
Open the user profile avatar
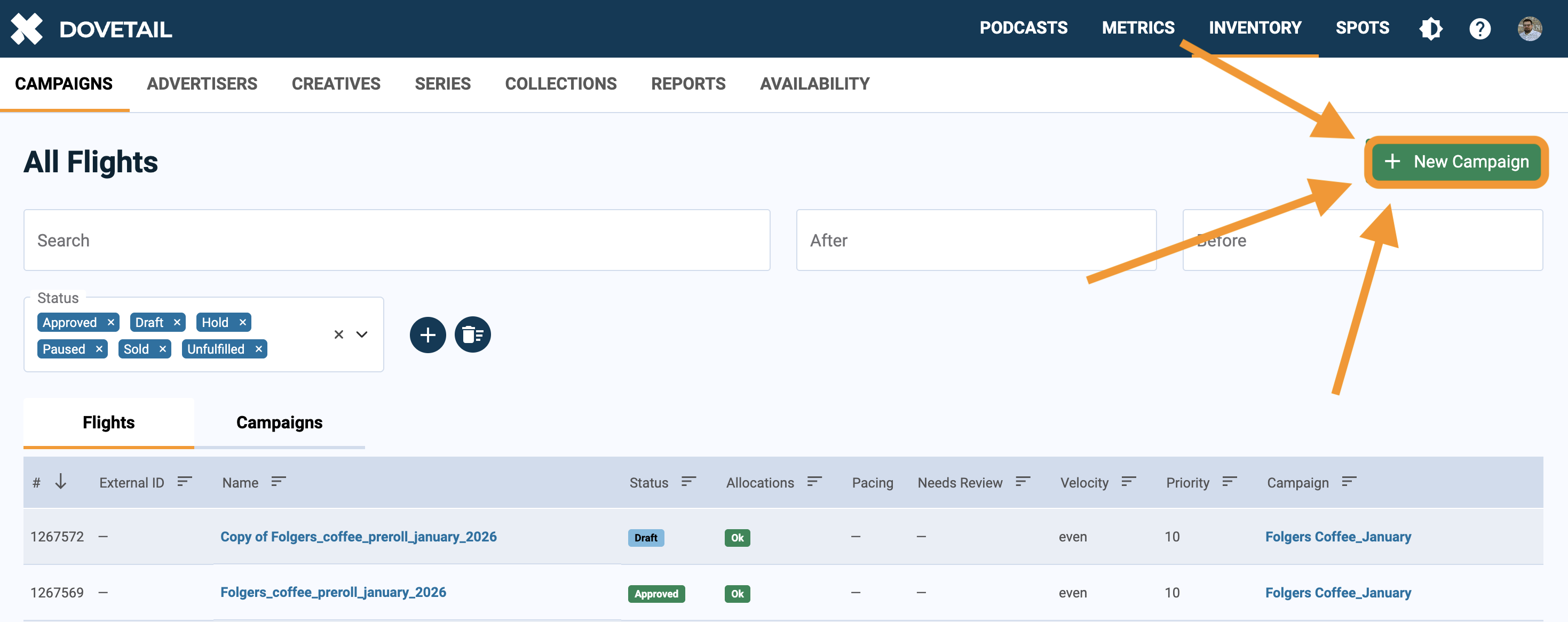[x=1529, y=29]
